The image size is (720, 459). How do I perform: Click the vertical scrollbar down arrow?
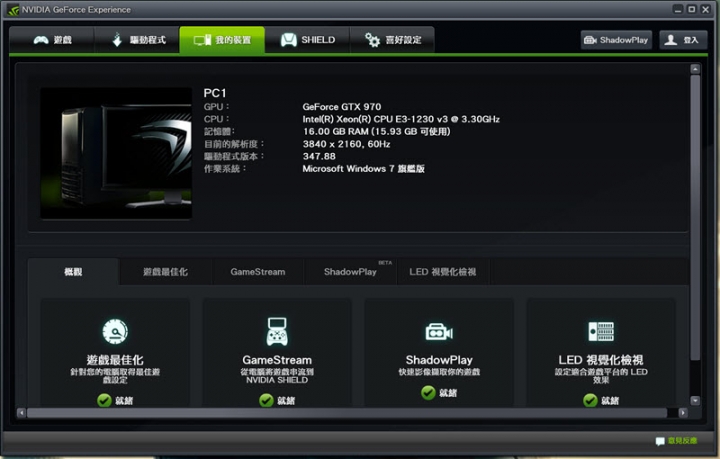coord(695,400)
